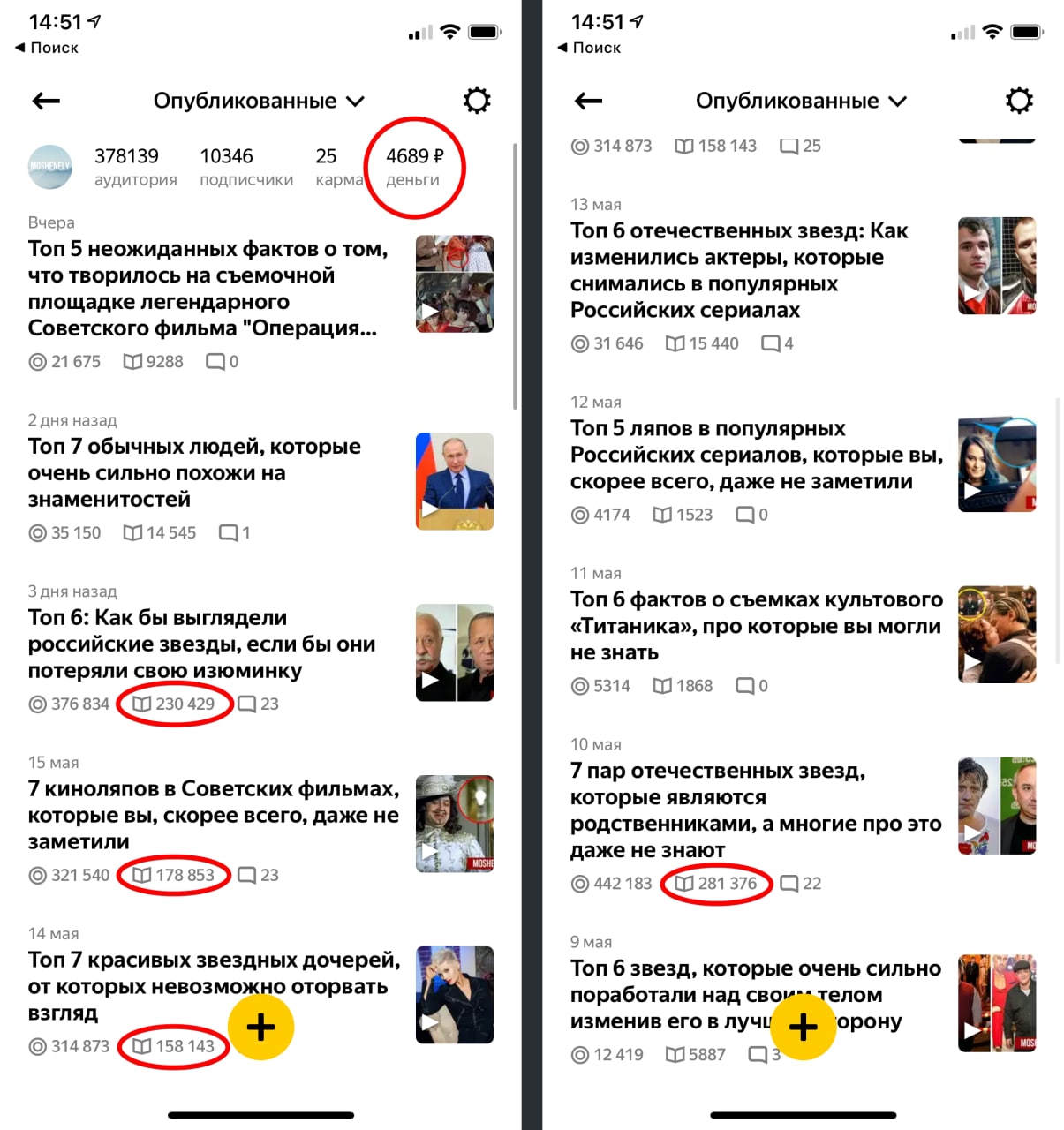This screenshot has width=1064, height=1130.
Task: Open Titanic filming facts article thumbnail
Action: pyautogui.click(x=997, y=635)
